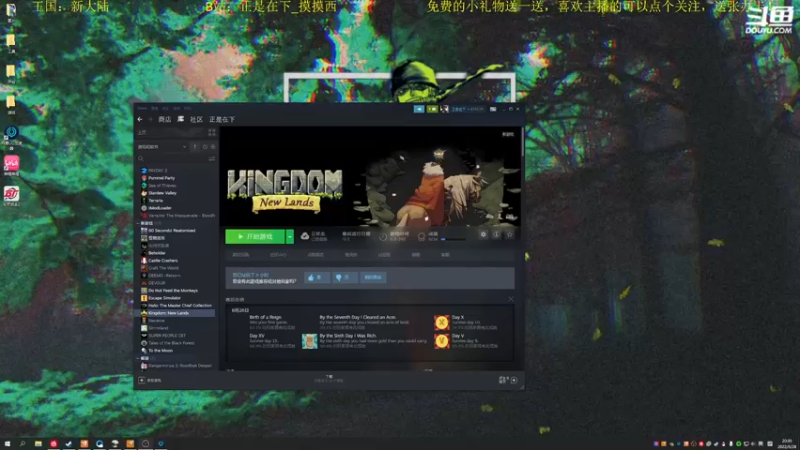The height and width of the screenshot is (450, 800).
Task: Click the library grid view icon
Action: (212, 133)
